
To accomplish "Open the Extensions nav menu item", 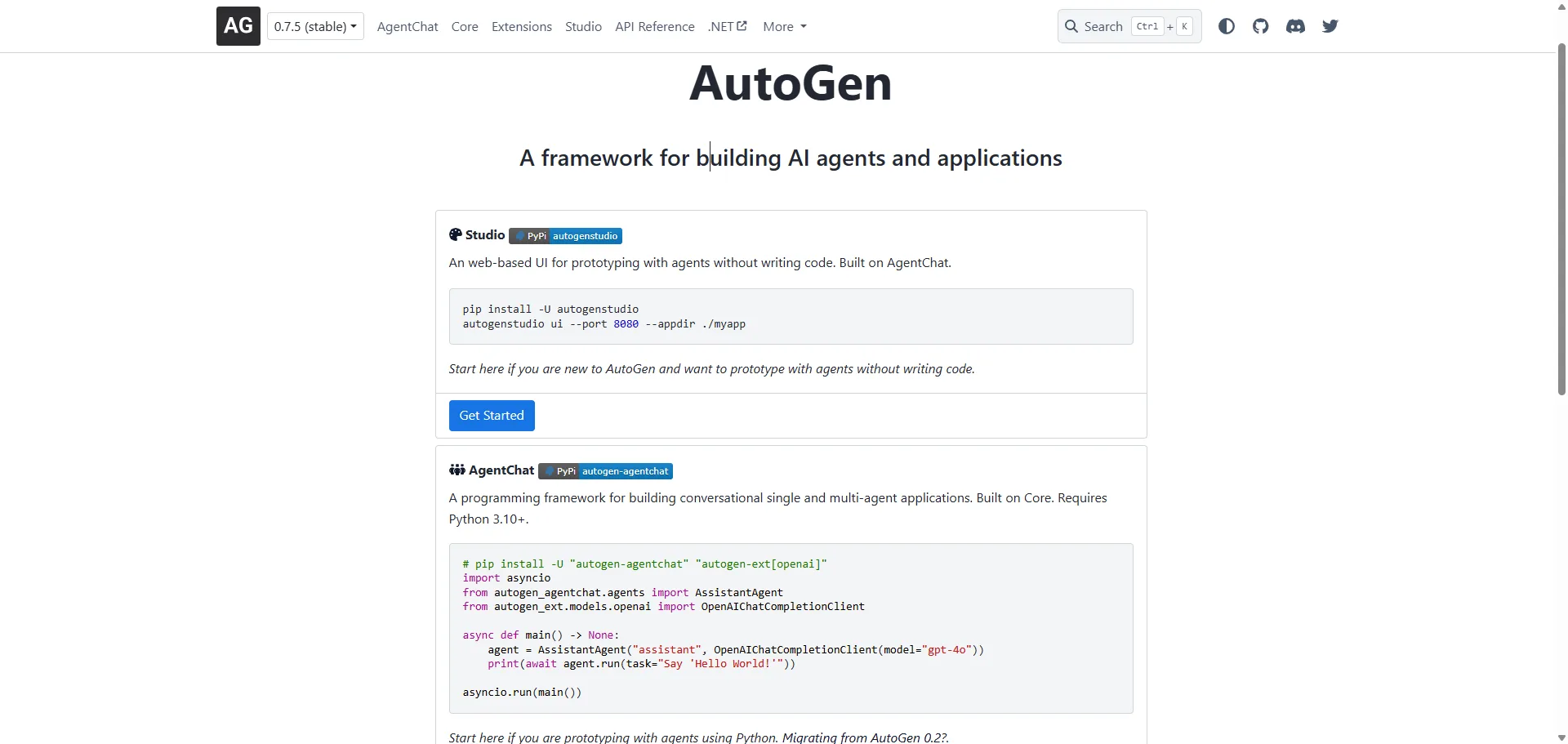I will (x=522, y=26).
